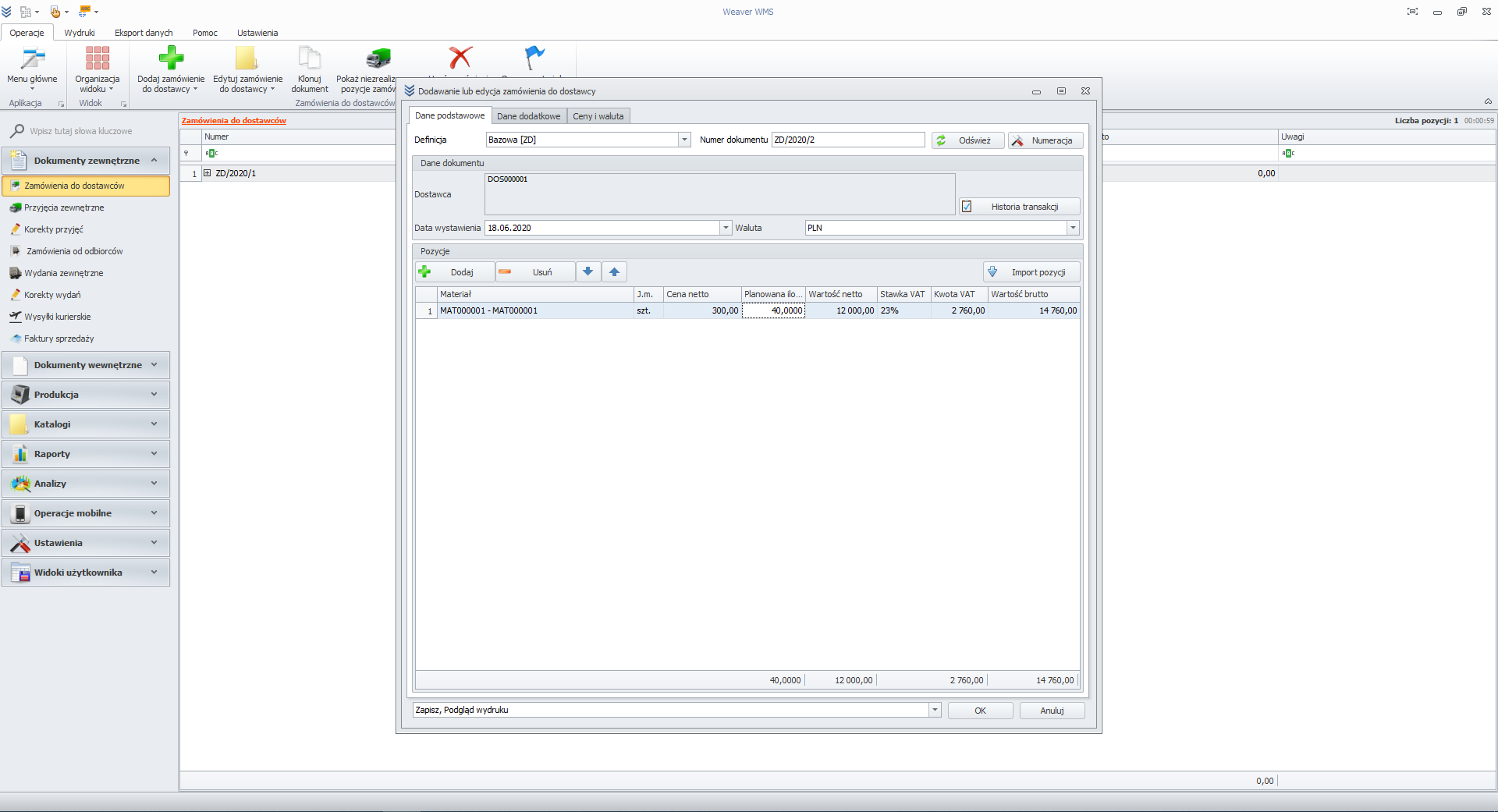Expand the Katalogi sidebar section
The width and height of the screenshot is (1498, 812).
(x=86, y=424)
